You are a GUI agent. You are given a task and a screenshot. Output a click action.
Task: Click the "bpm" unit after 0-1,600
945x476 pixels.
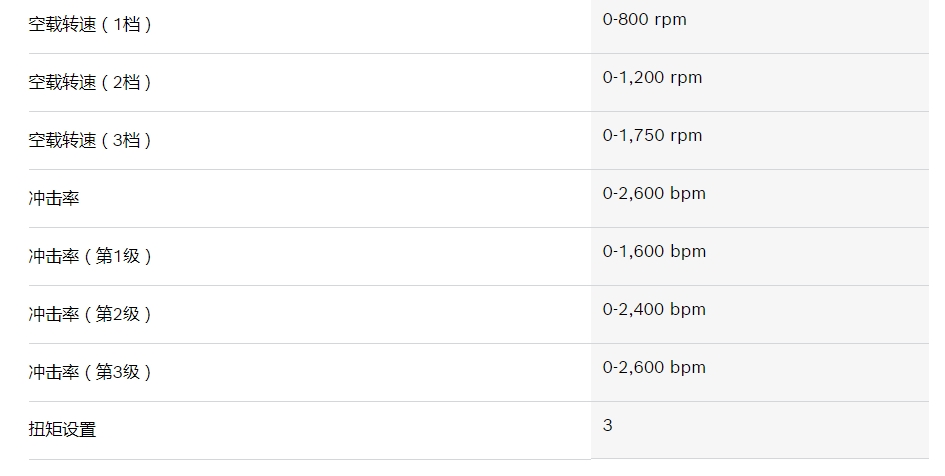point(688,251)
